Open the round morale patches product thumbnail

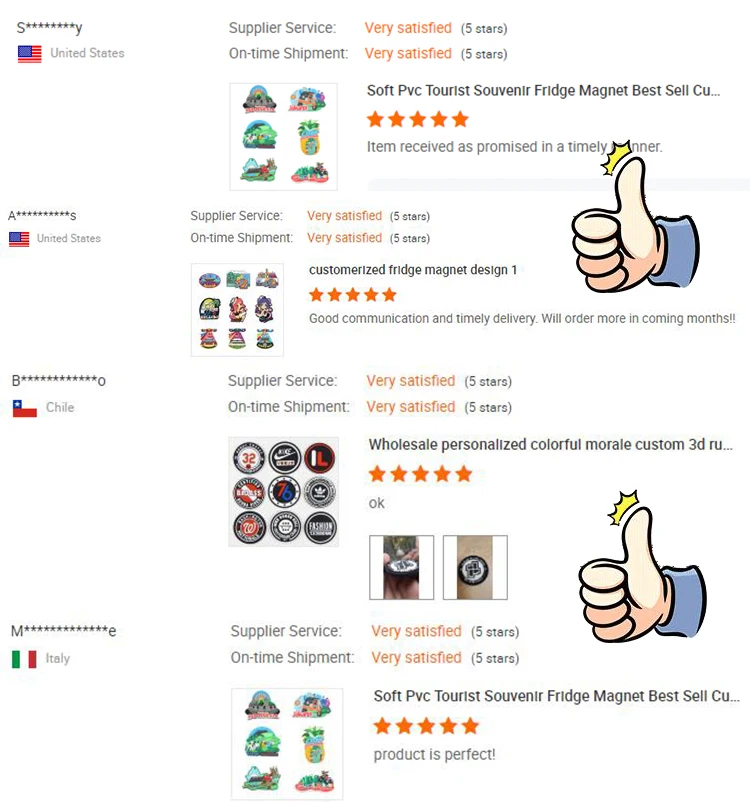point(283,492)
